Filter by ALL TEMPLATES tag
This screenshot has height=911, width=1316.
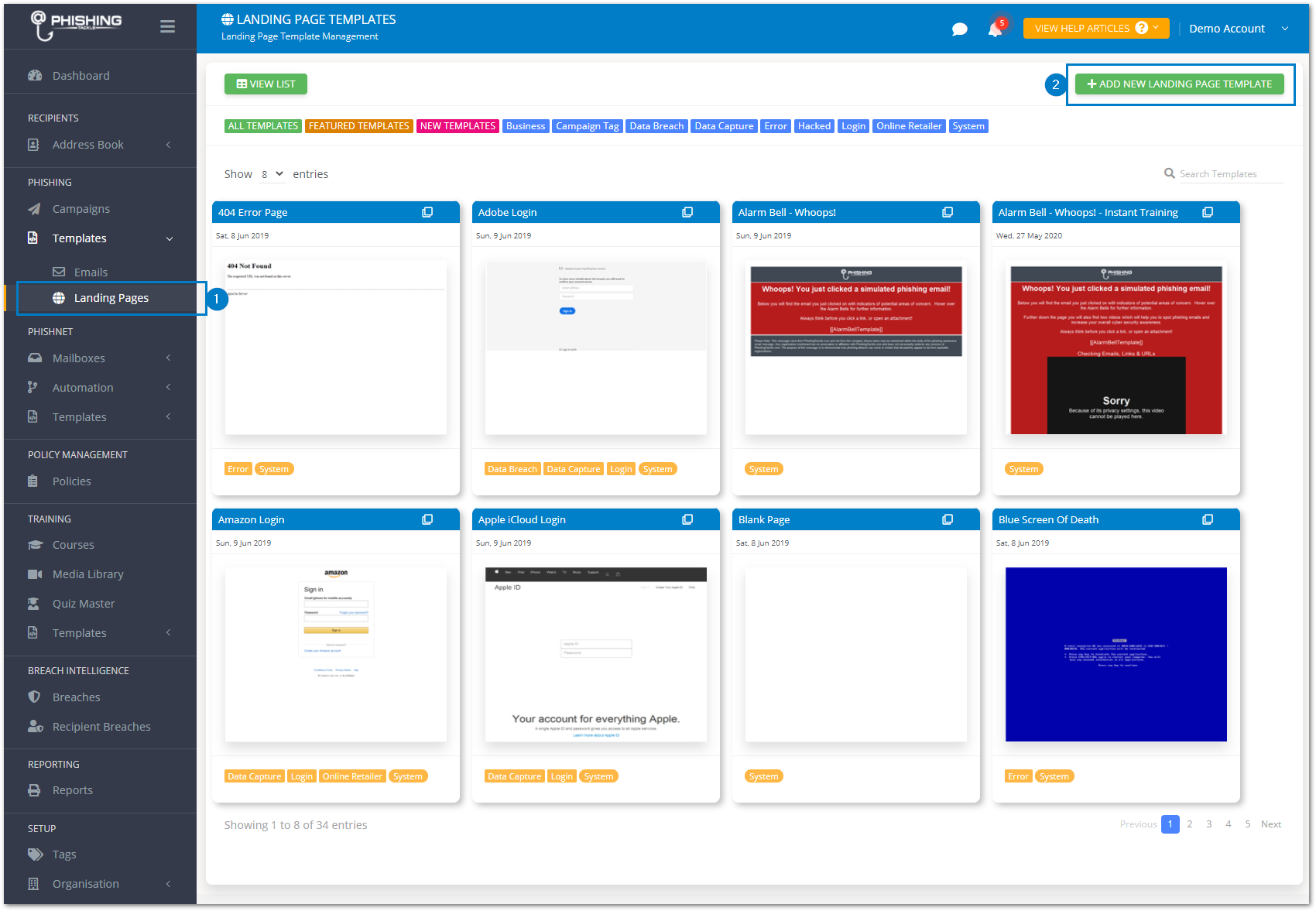click(262, 126)
